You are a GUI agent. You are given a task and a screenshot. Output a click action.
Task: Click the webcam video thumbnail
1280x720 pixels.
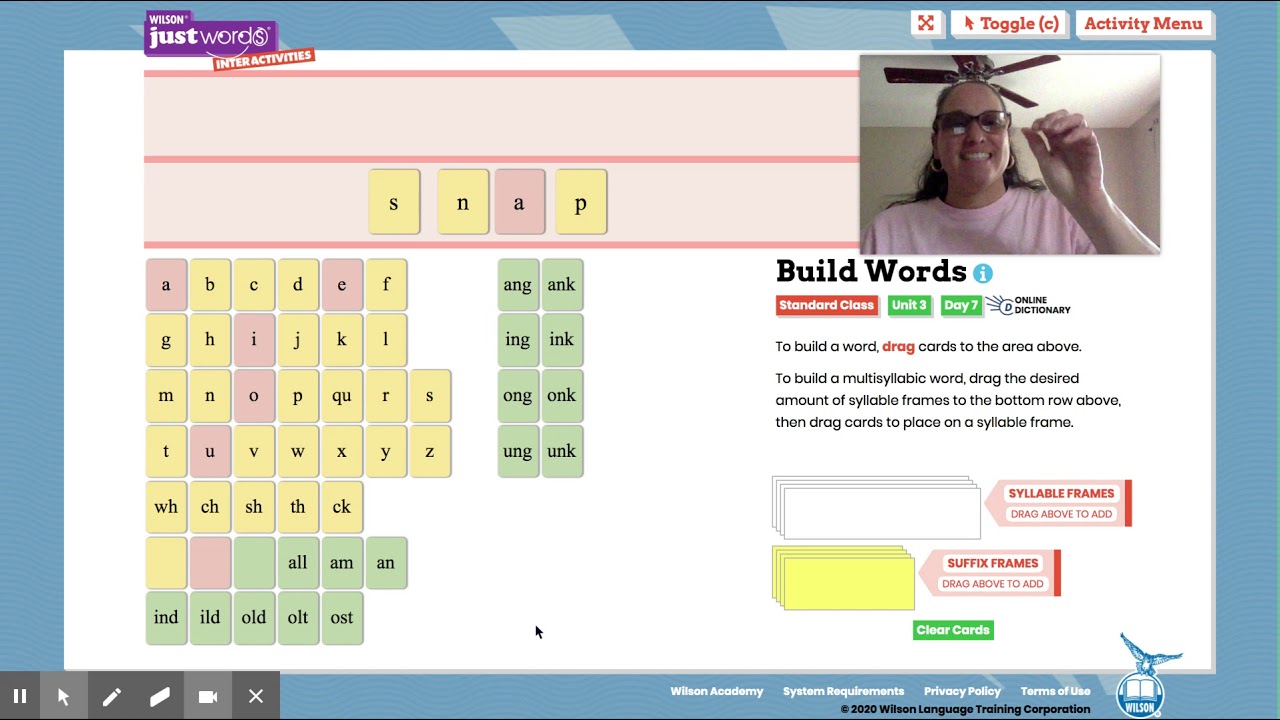coord(1010,154)
